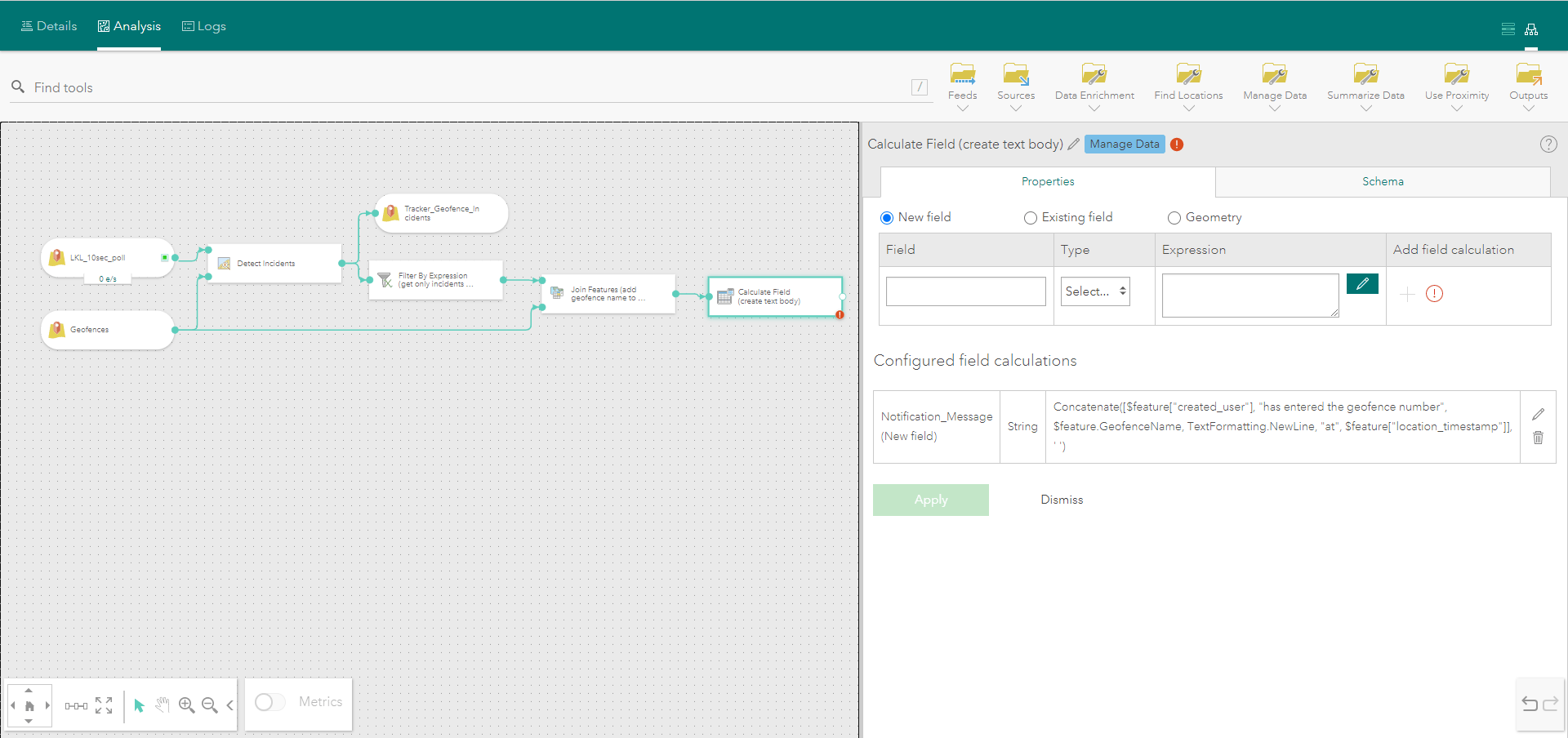The image size is (1568, 738).
Task: Select the Geometry option
Action: click(1174, 217)
